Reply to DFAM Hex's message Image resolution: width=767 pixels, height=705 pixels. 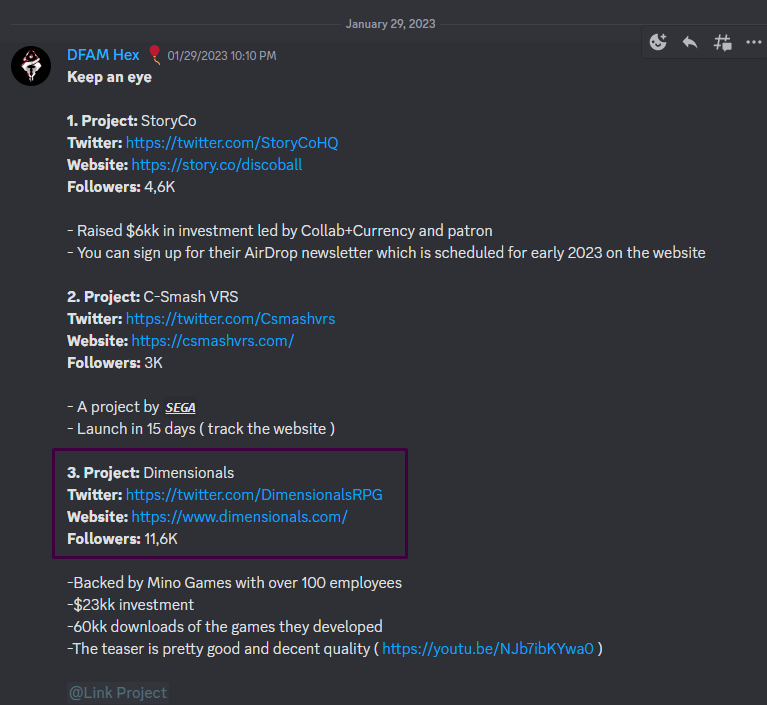(690, 43)
